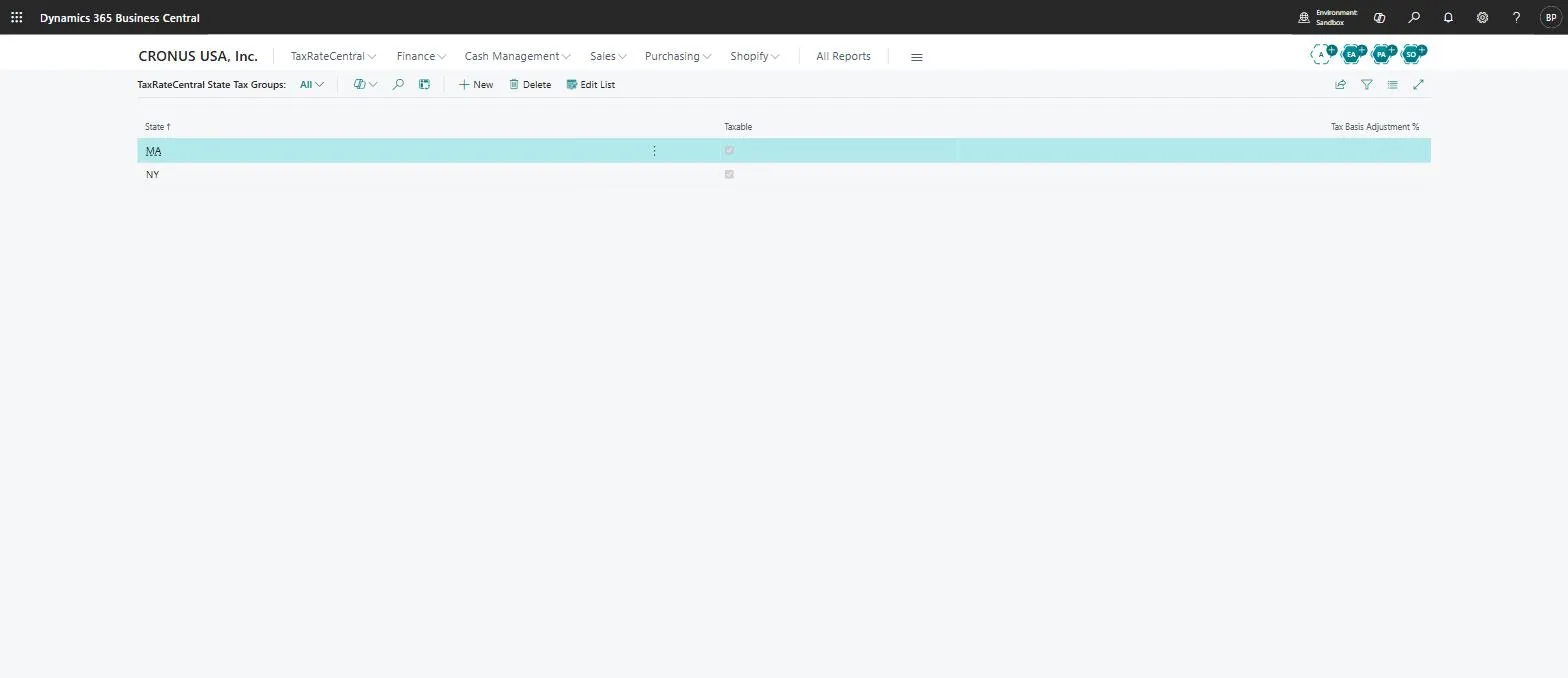Open the Environment Sandbox info icon

point(1304,18)
